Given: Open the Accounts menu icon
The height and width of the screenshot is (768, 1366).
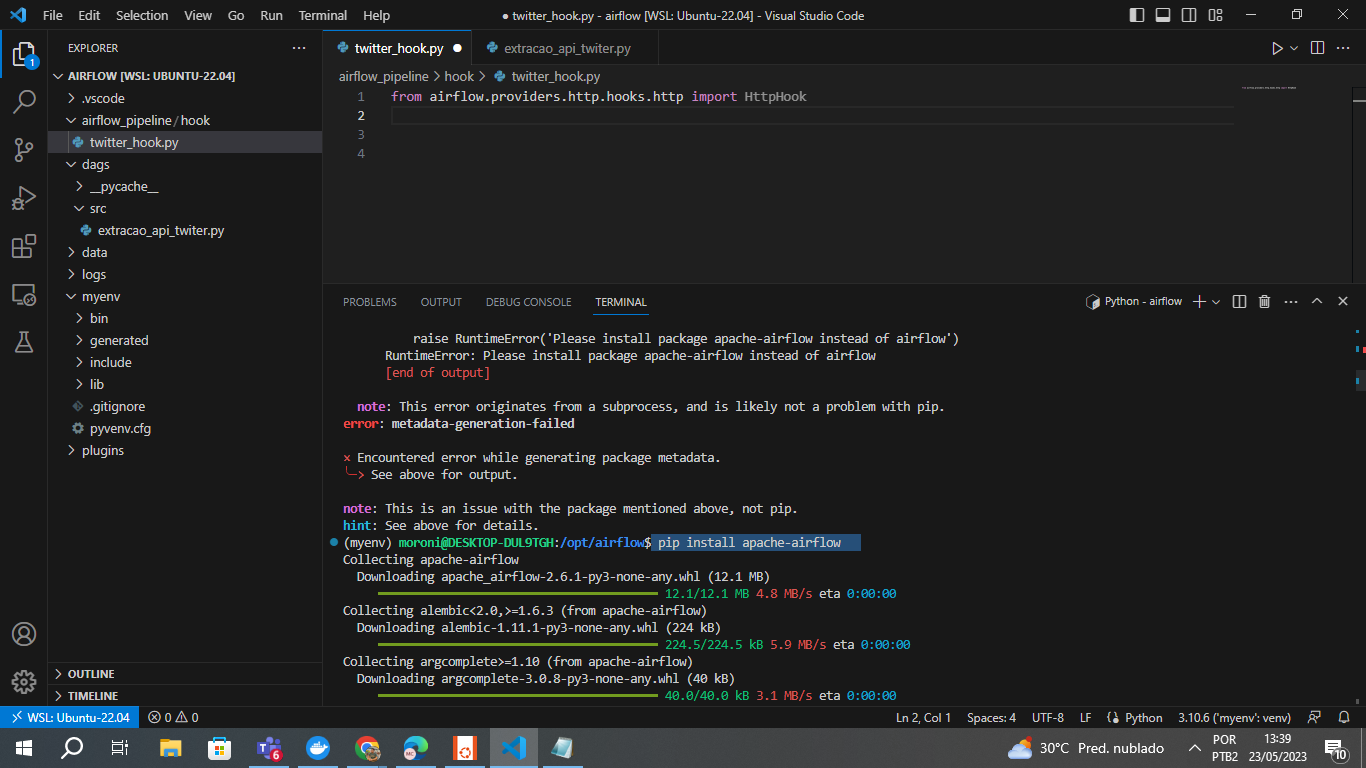Looking at the screenshot, I should [24, 634].
